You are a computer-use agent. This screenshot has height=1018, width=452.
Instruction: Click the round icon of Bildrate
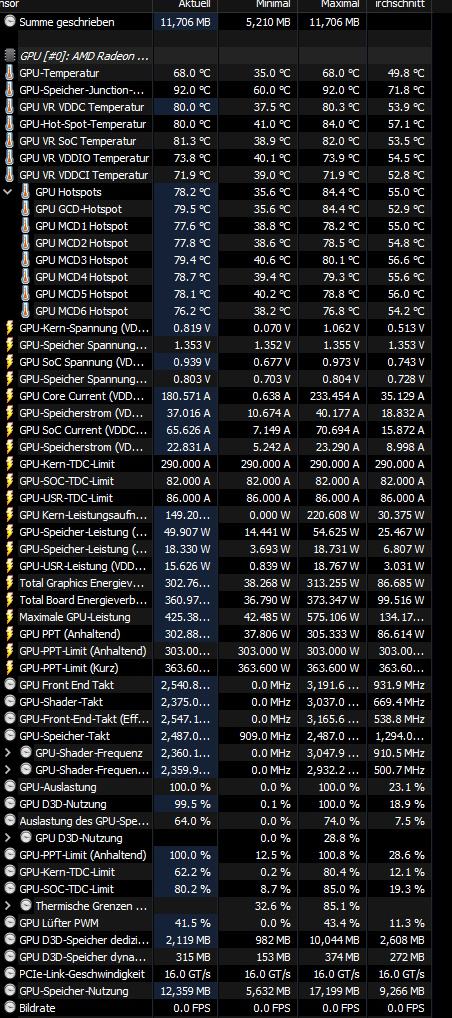[10, 1008]
